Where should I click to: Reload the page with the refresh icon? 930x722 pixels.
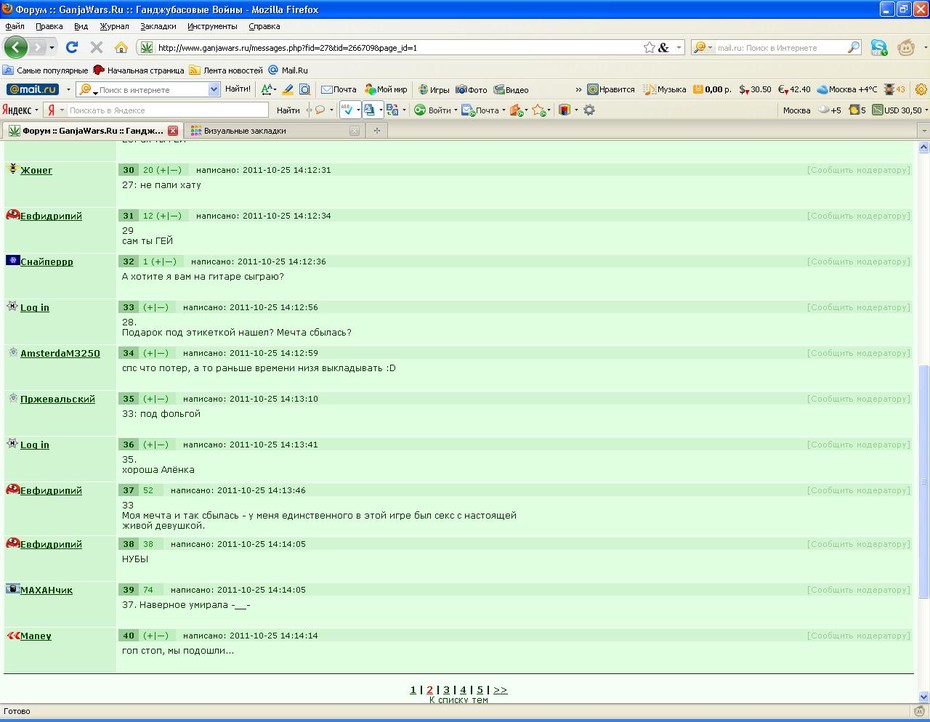(72, 47)
